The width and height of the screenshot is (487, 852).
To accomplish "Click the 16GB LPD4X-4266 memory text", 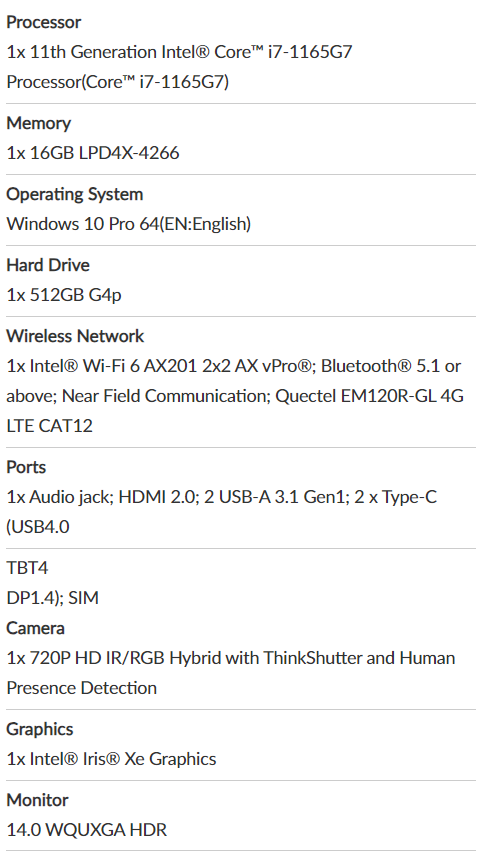I will tap(93, 153).
